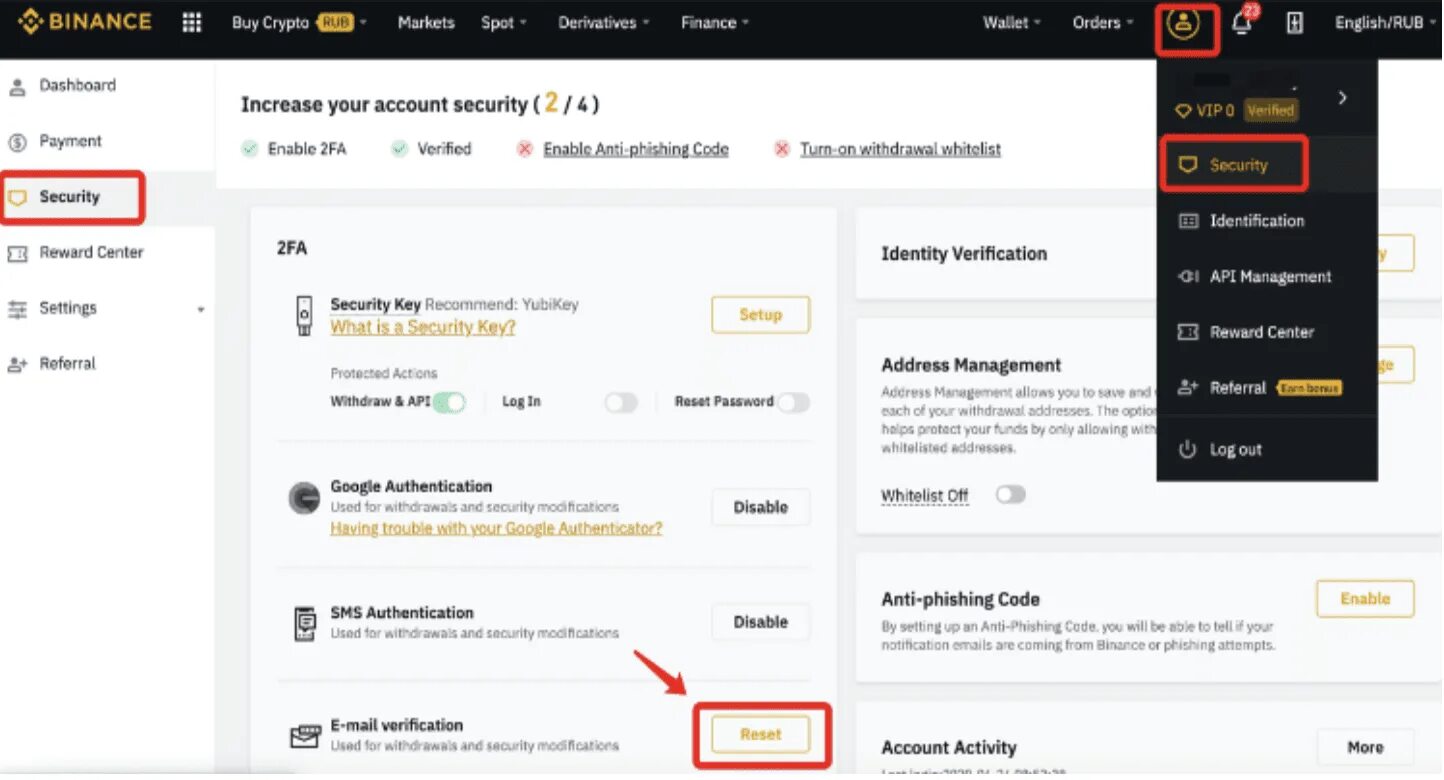Image resolution: width=1444 pixels, height=780 pixels.
Task: Toggle the Log In protected action switch
Action: coord(621,402)
